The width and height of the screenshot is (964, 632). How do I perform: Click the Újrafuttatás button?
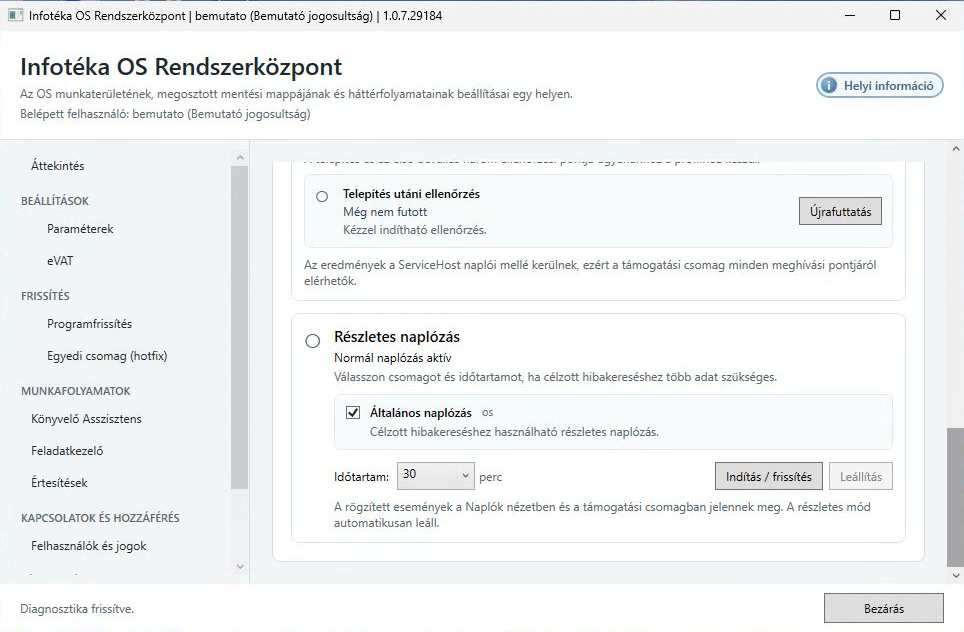tap(840, 211)
